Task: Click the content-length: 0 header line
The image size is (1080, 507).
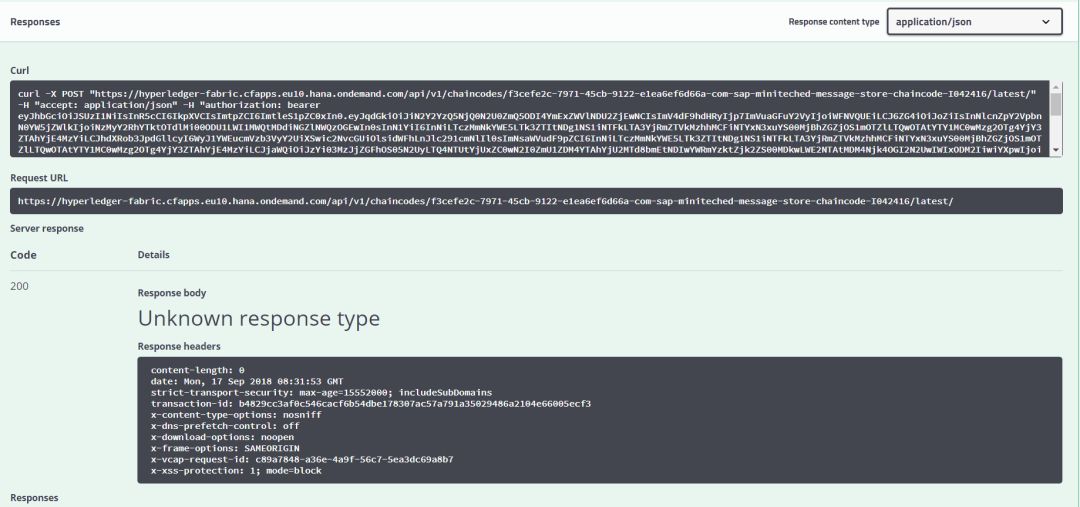Action: (198, 371)
